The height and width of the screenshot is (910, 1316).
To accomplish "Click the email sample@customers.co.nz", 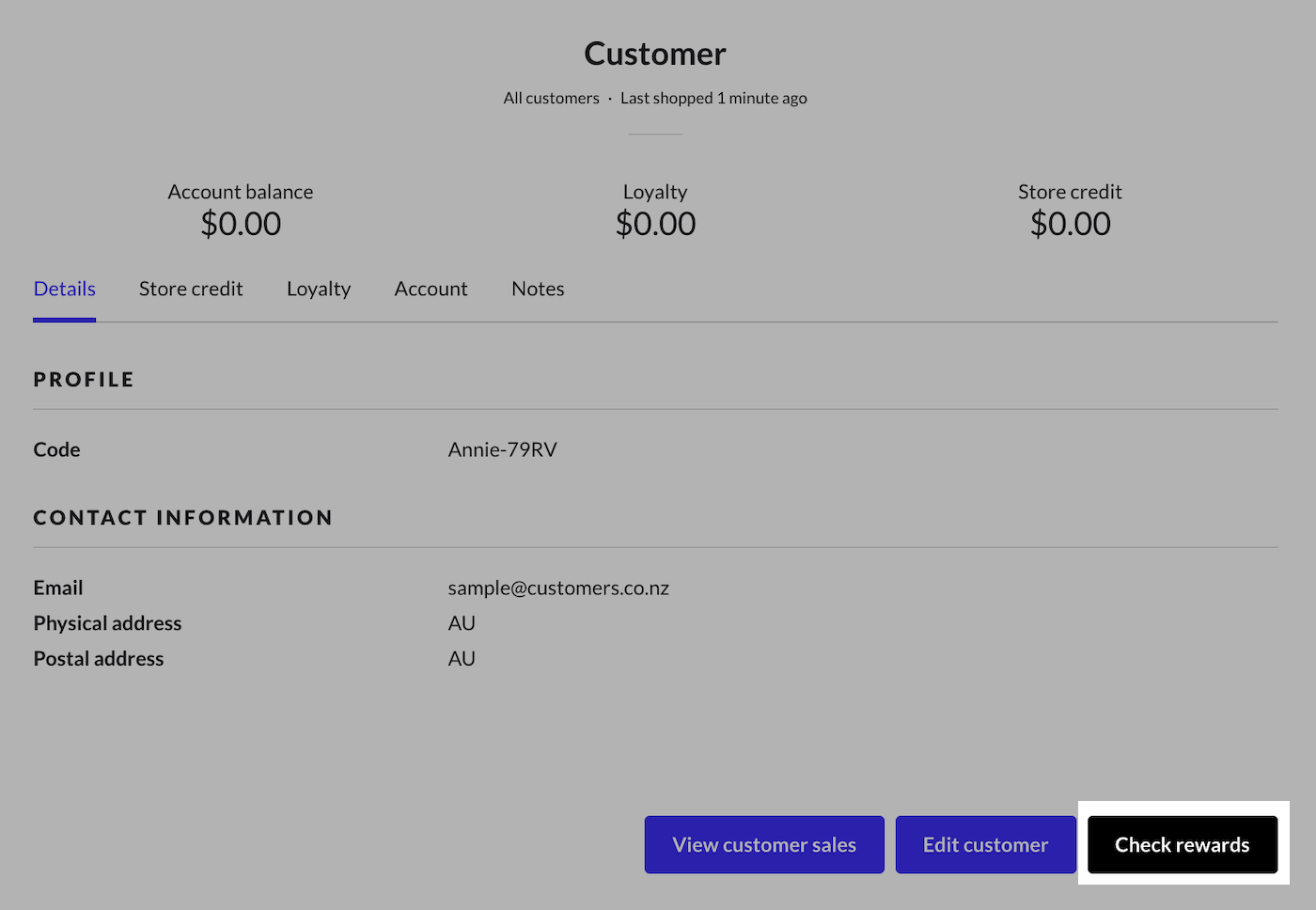I will [x=558, y=588].
